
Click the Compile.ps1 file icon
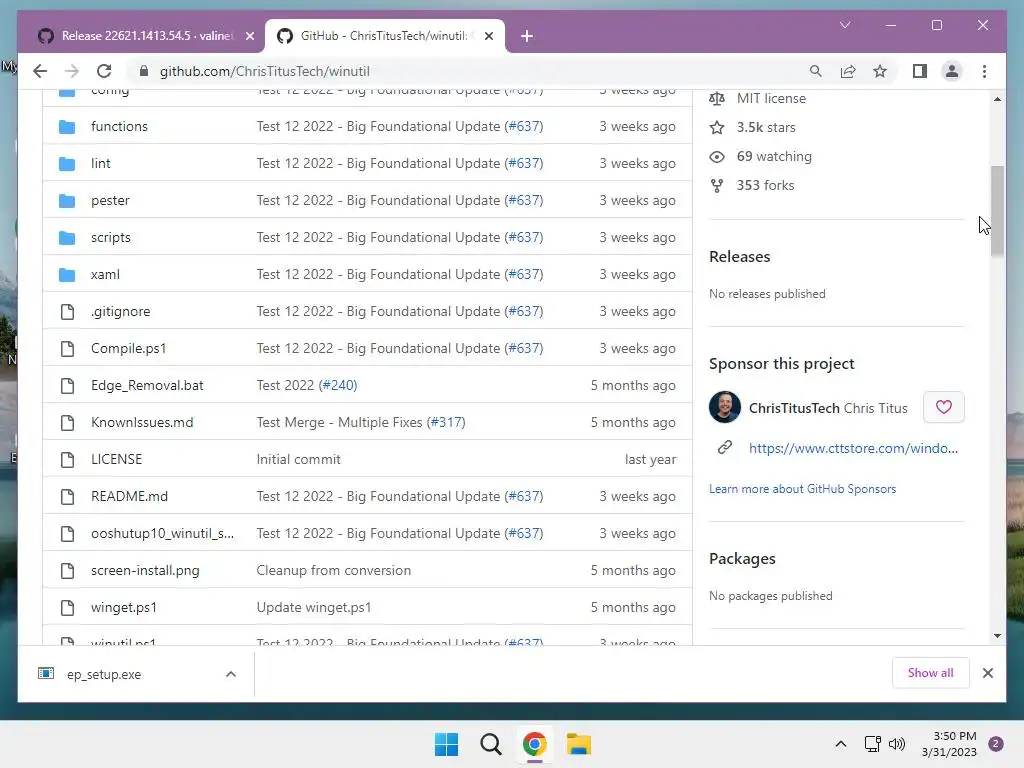point(67,349)
